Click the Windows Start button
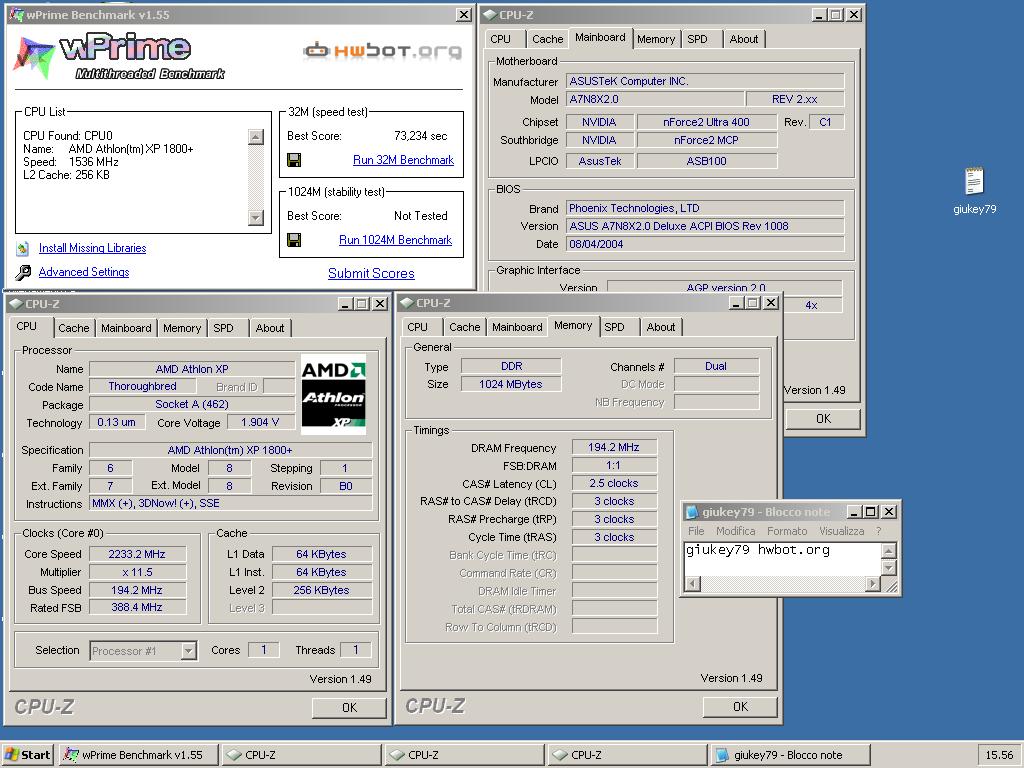The height and width of the screenshot is (768, 1024). [27, 755]
